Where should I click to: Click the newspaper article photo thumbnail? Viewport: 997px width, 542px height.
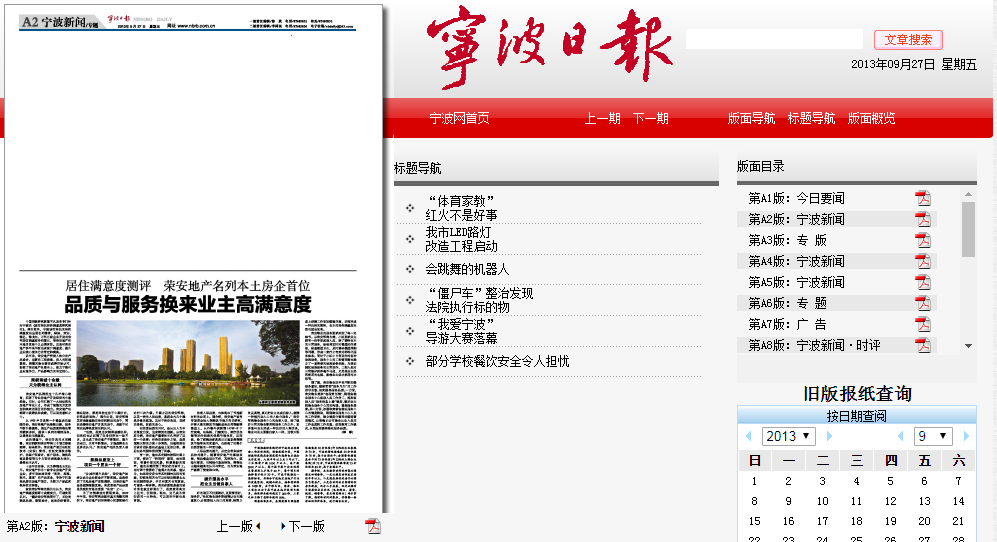(188, 353)
